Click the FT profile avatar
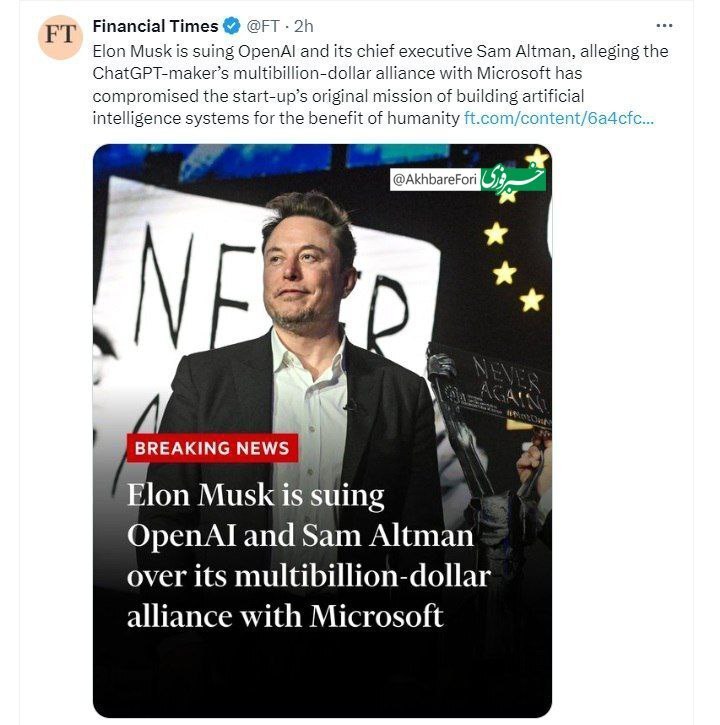 tap(59, 39)
